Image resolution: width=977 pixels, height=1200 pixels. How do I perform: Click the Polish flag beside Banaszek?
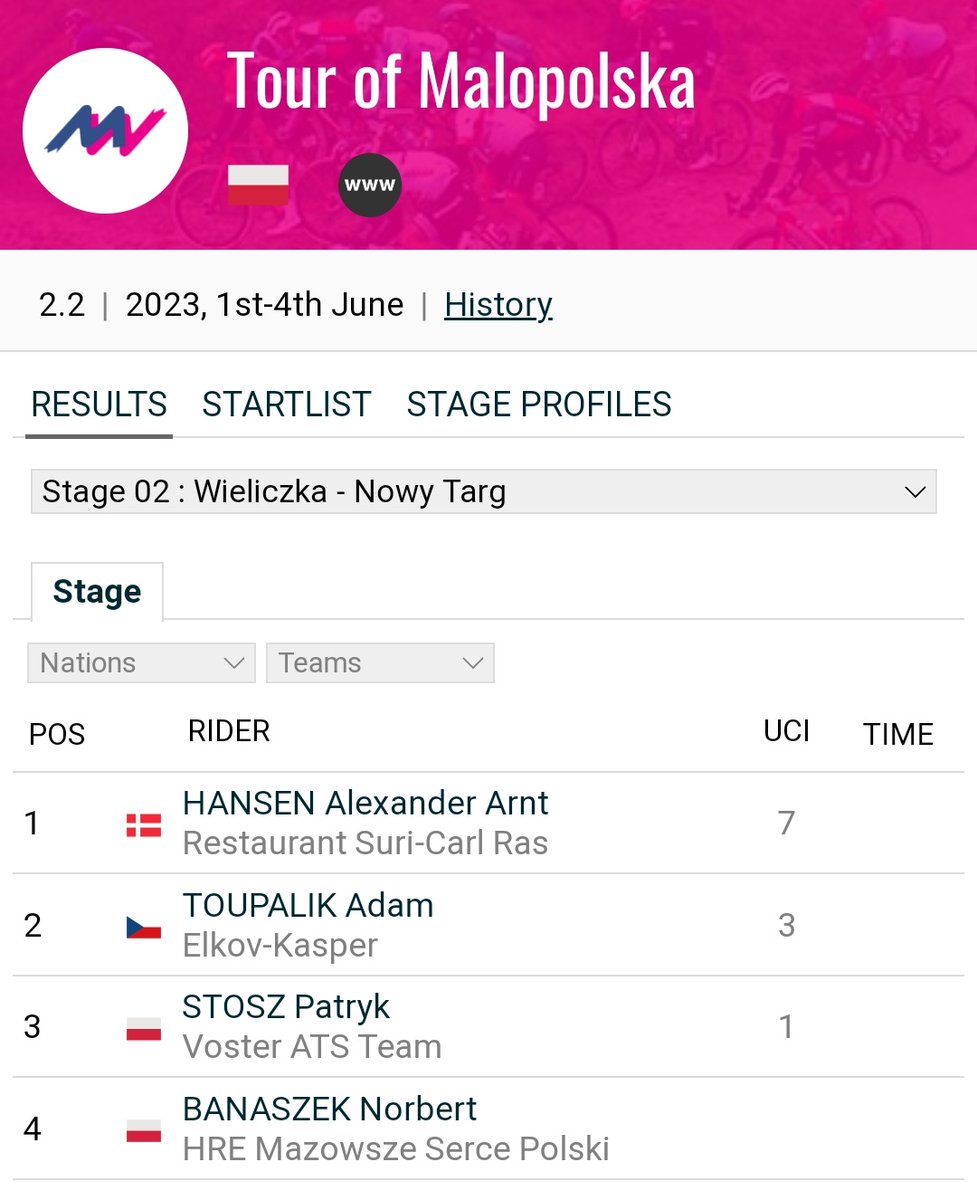(x=144, y=1131)
